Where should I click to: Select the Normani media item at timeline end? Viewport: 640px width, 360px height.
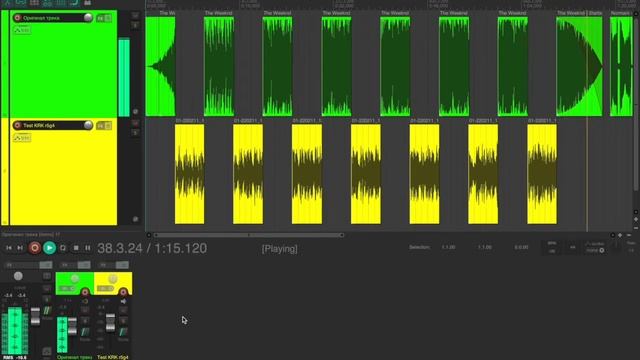(x=621, y=66)
